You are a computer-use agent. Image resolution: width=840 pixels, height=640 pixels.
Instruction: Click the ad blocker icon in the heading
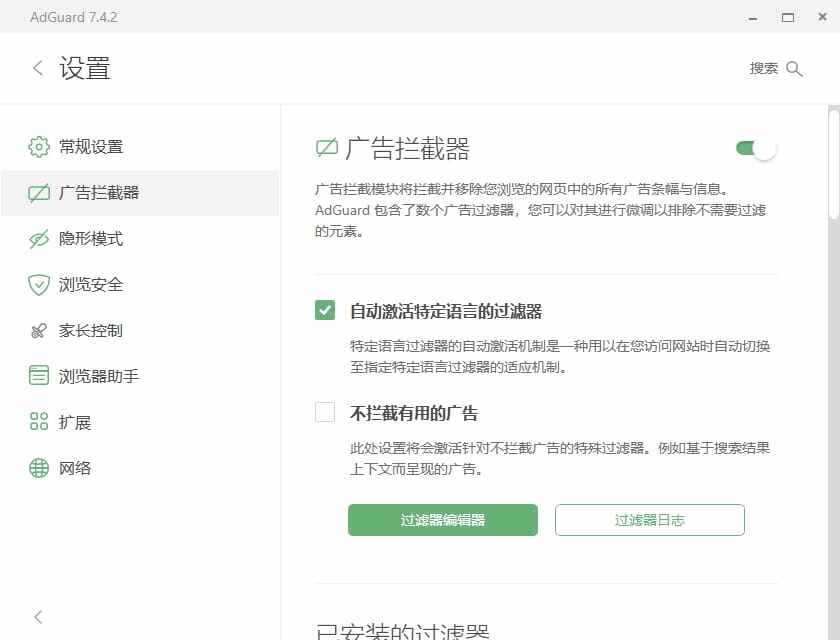327,147
